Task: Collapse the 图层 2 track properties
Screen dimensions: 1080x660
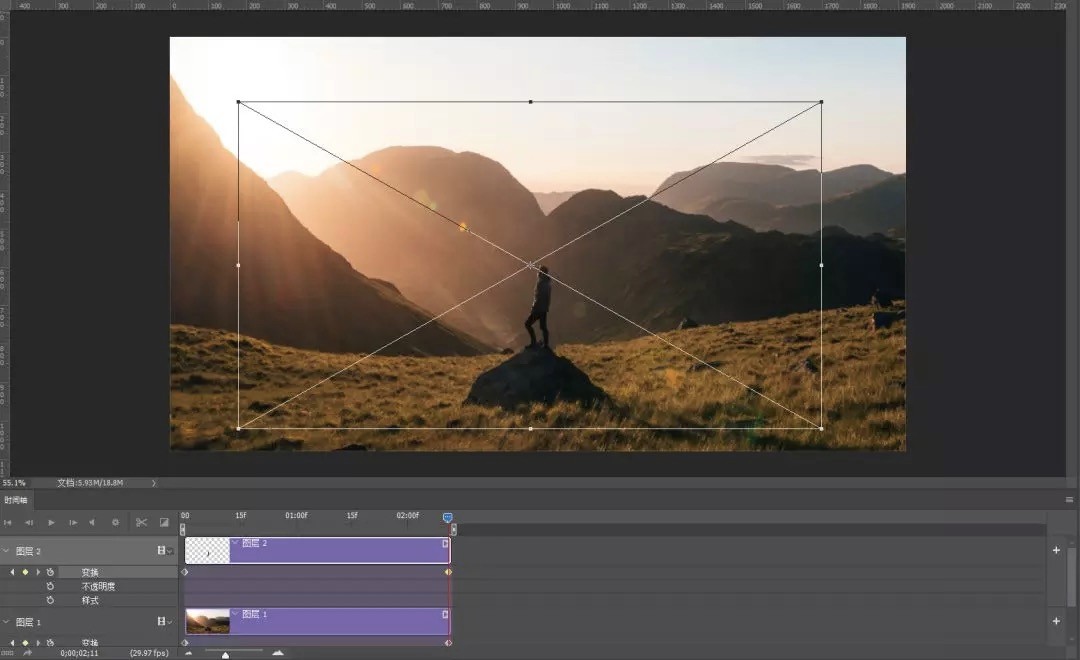Action: tap(5, 550)
